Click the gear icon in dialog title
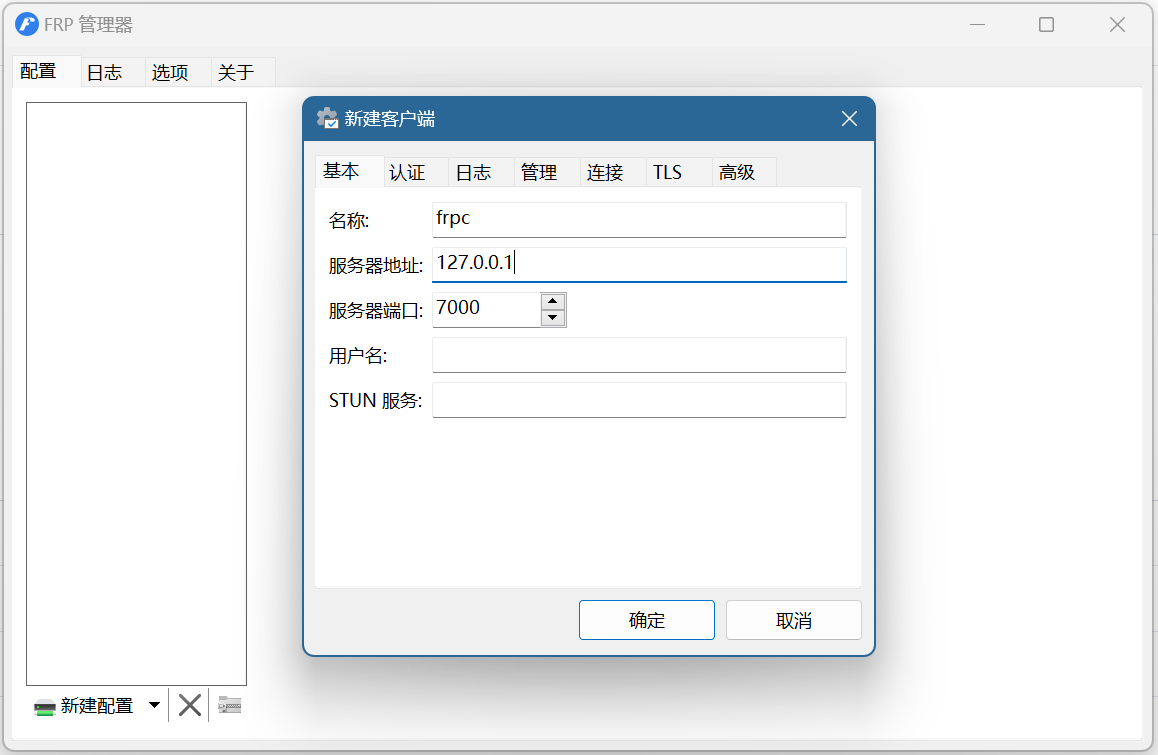 click(x=327, y=119)
